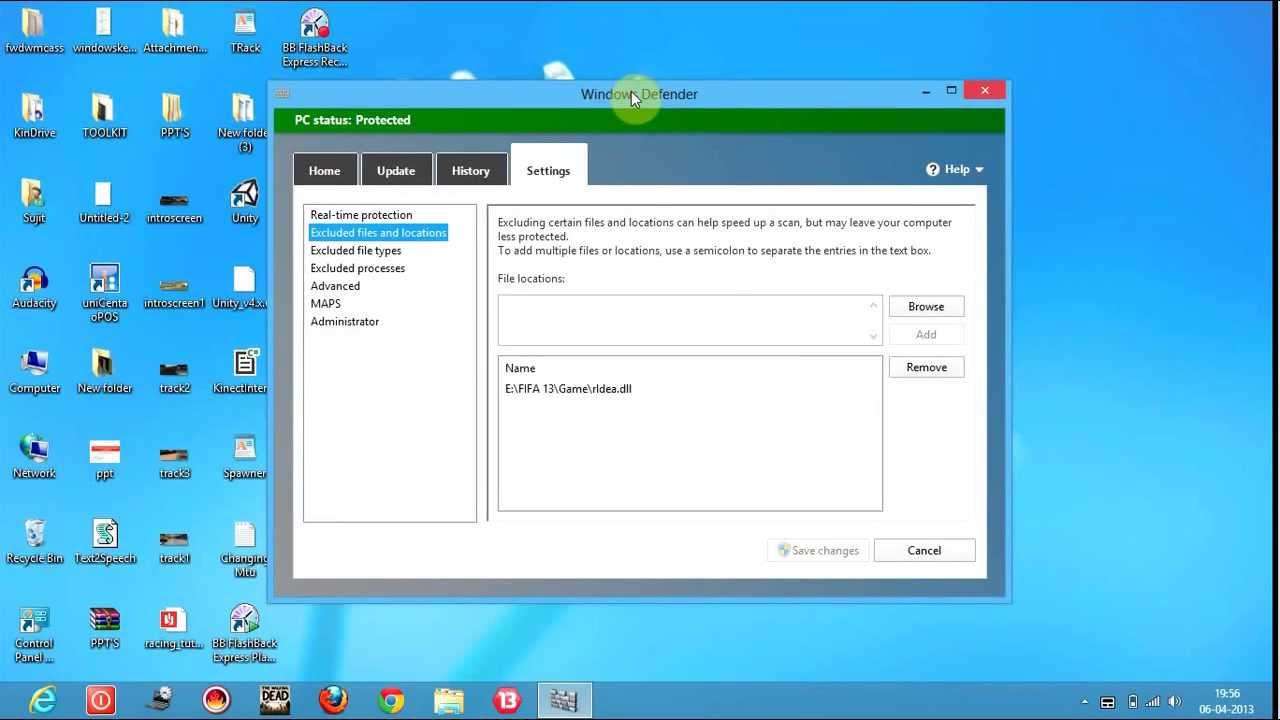Image resolution: width=1280 pixels, height=720 pixels.
Task: Select the New folder (3) desktop icon
Action: 245,123
